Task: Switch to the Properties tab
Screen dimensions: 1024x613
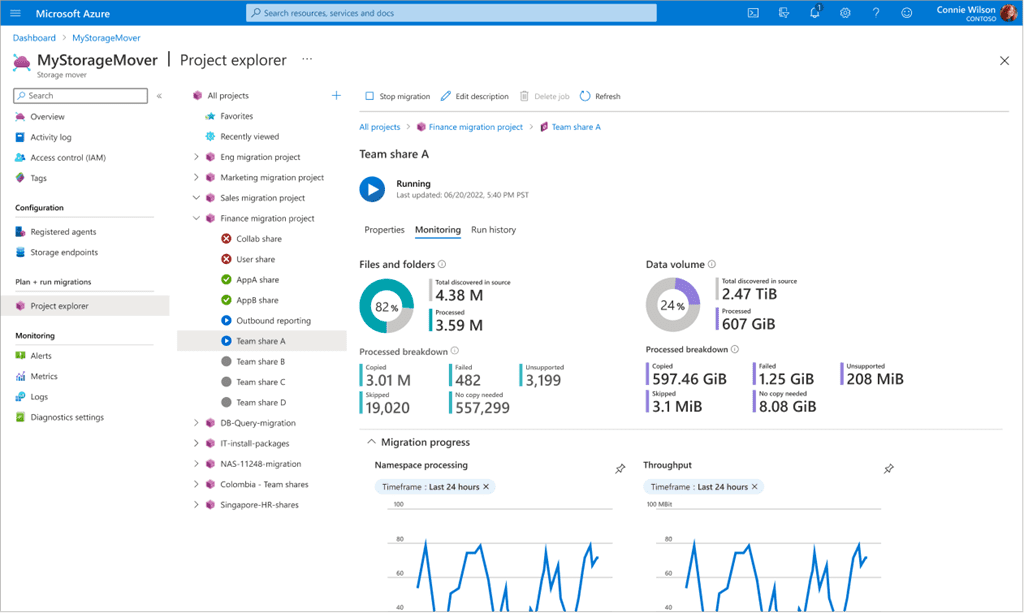Action: pos(385,230)
